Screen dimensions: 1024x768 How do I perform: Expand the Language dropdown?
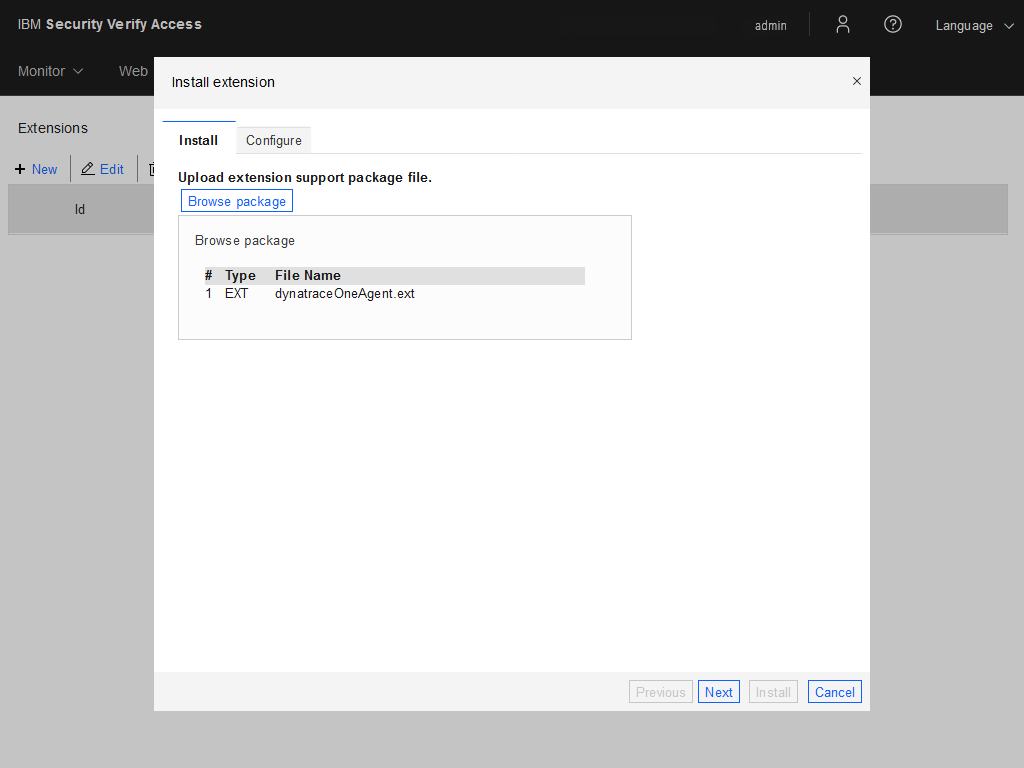(974, 25)
